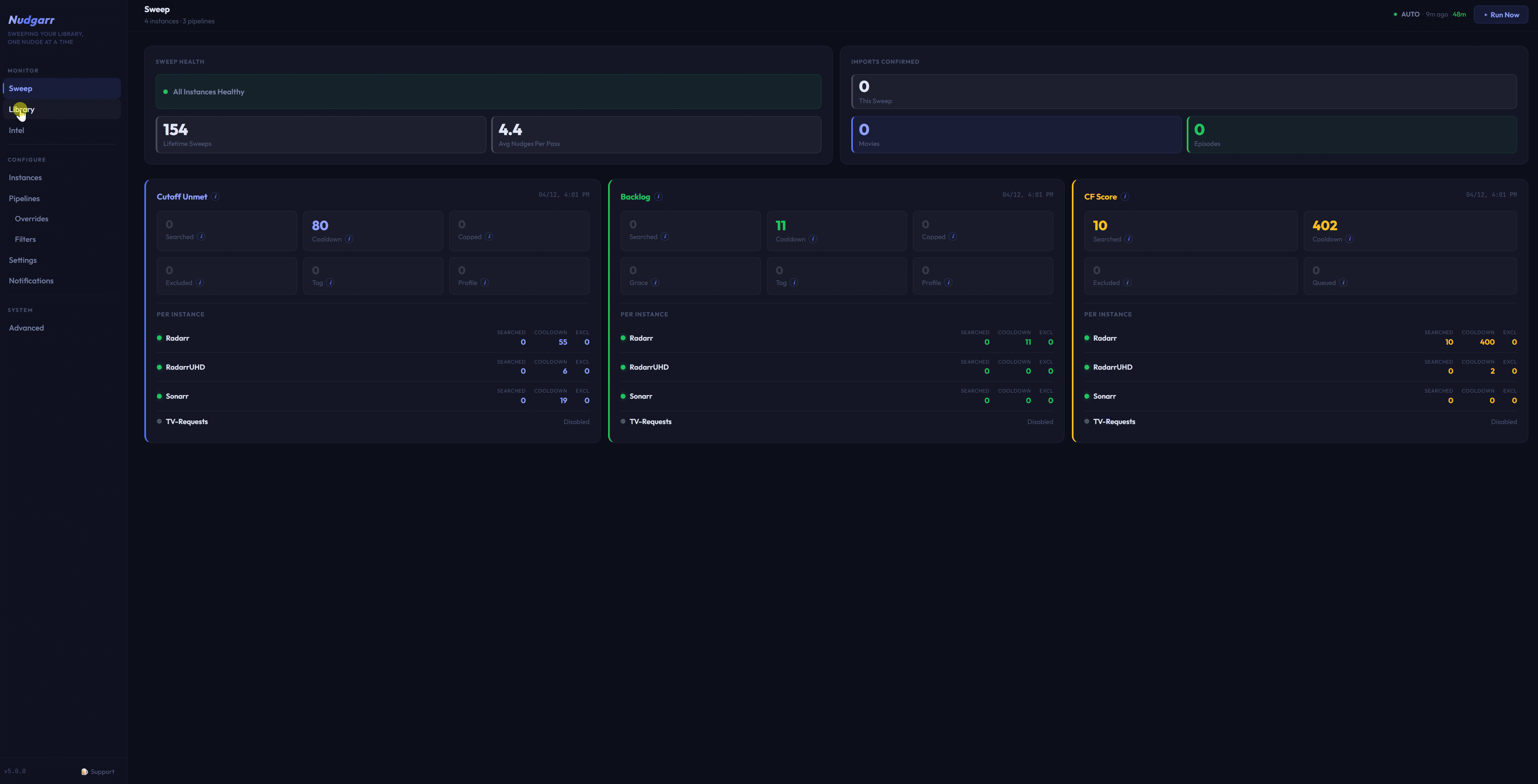Open Pipelines configuration page

click(x=62, y=199)
